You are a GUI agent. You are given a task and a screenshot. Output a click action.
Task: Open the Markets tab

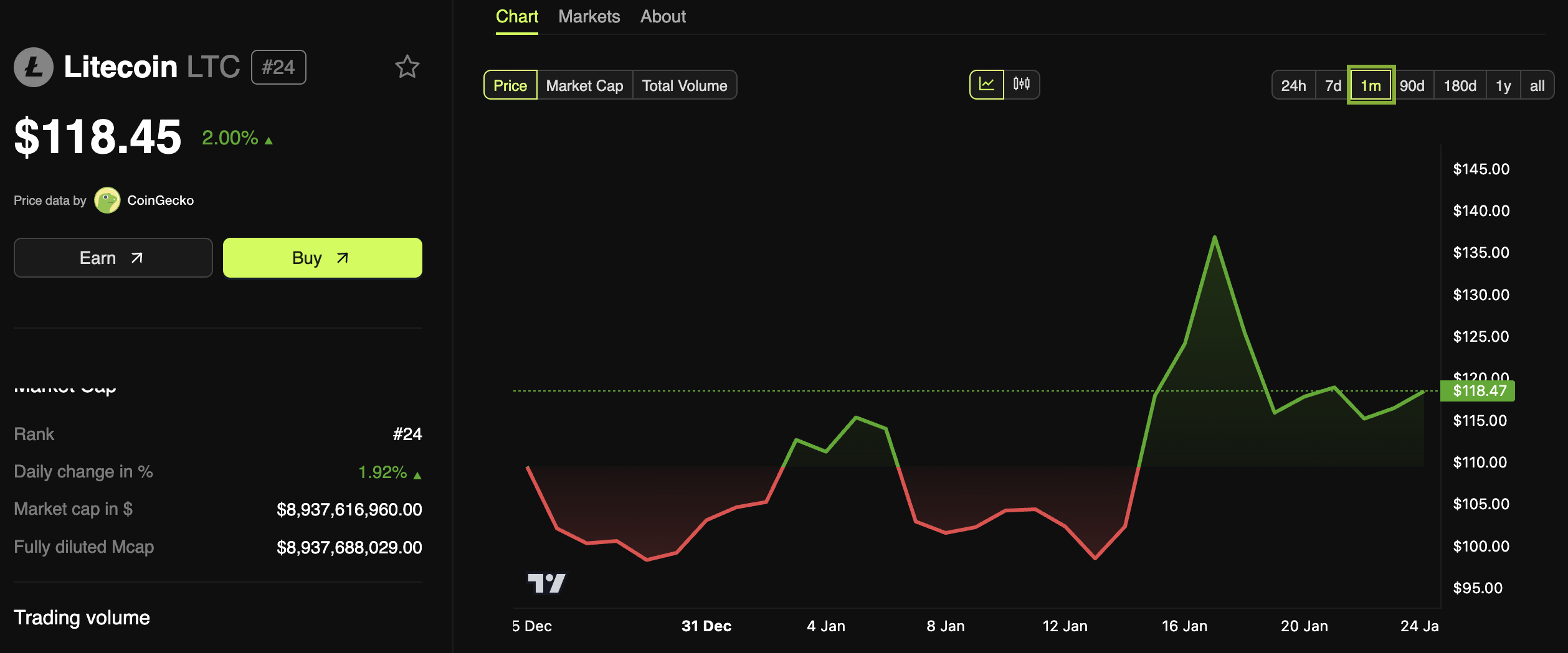pos(589,17)
